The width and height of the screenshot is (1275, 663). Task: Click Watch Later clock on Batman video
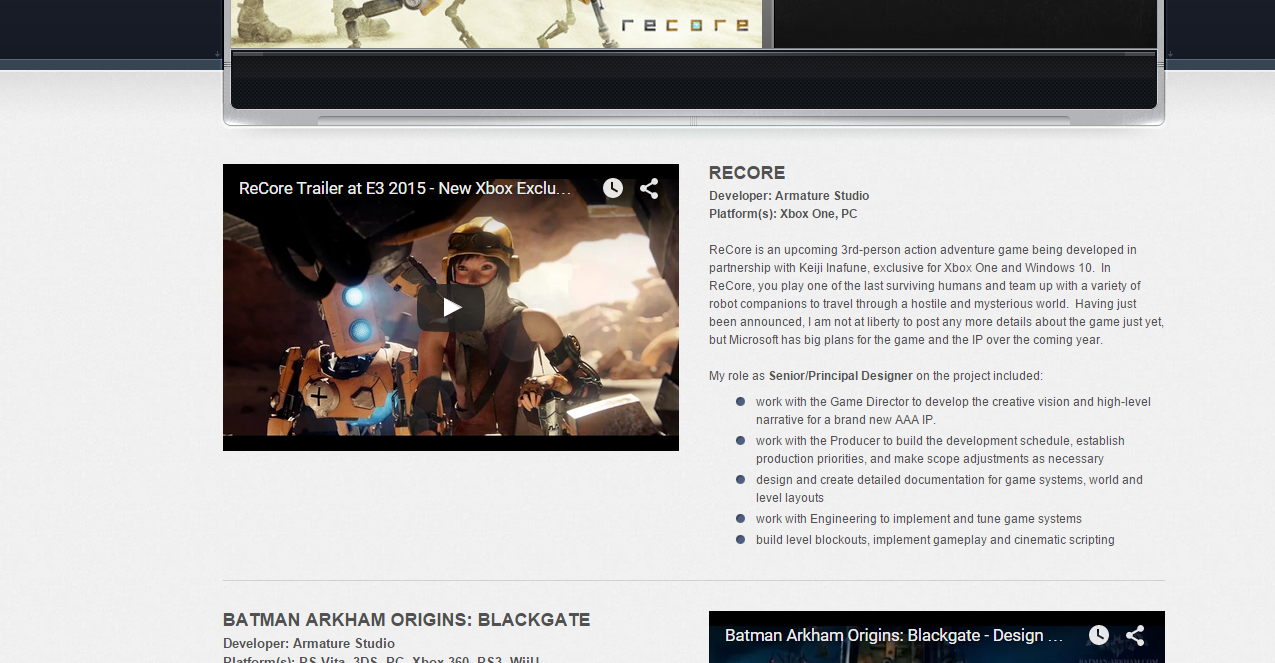(1099, 635)
